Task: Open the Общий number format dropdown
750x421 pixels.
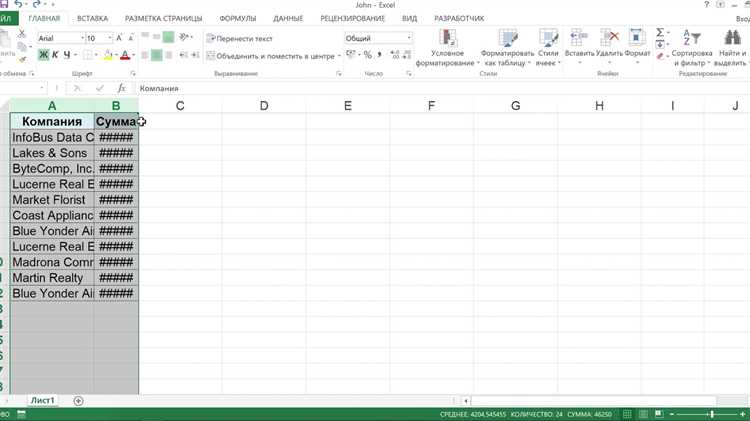Action: (409, 38)
